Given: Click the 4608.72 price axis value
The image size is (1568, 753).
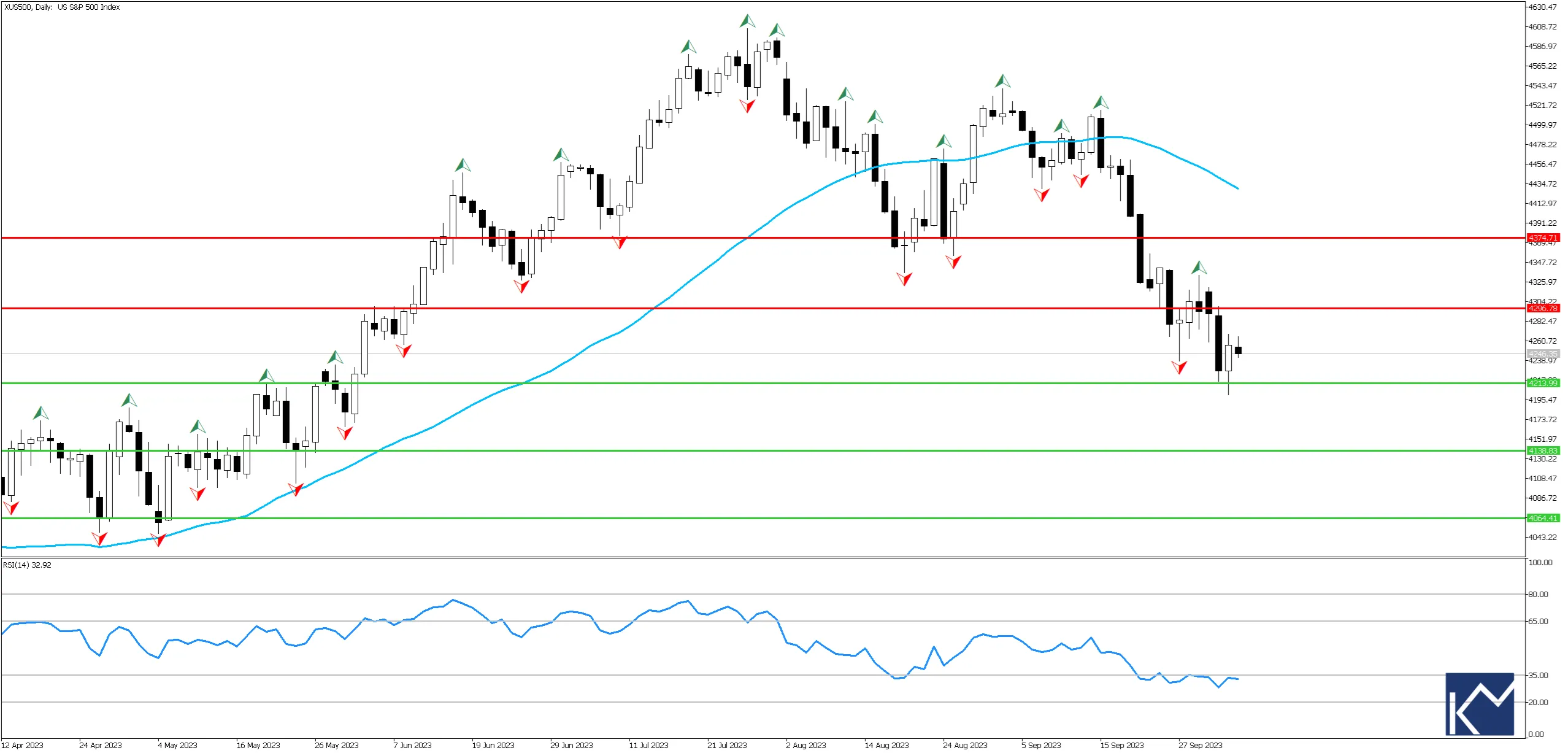Looking at the screenshot, I should coord(1542,27).
